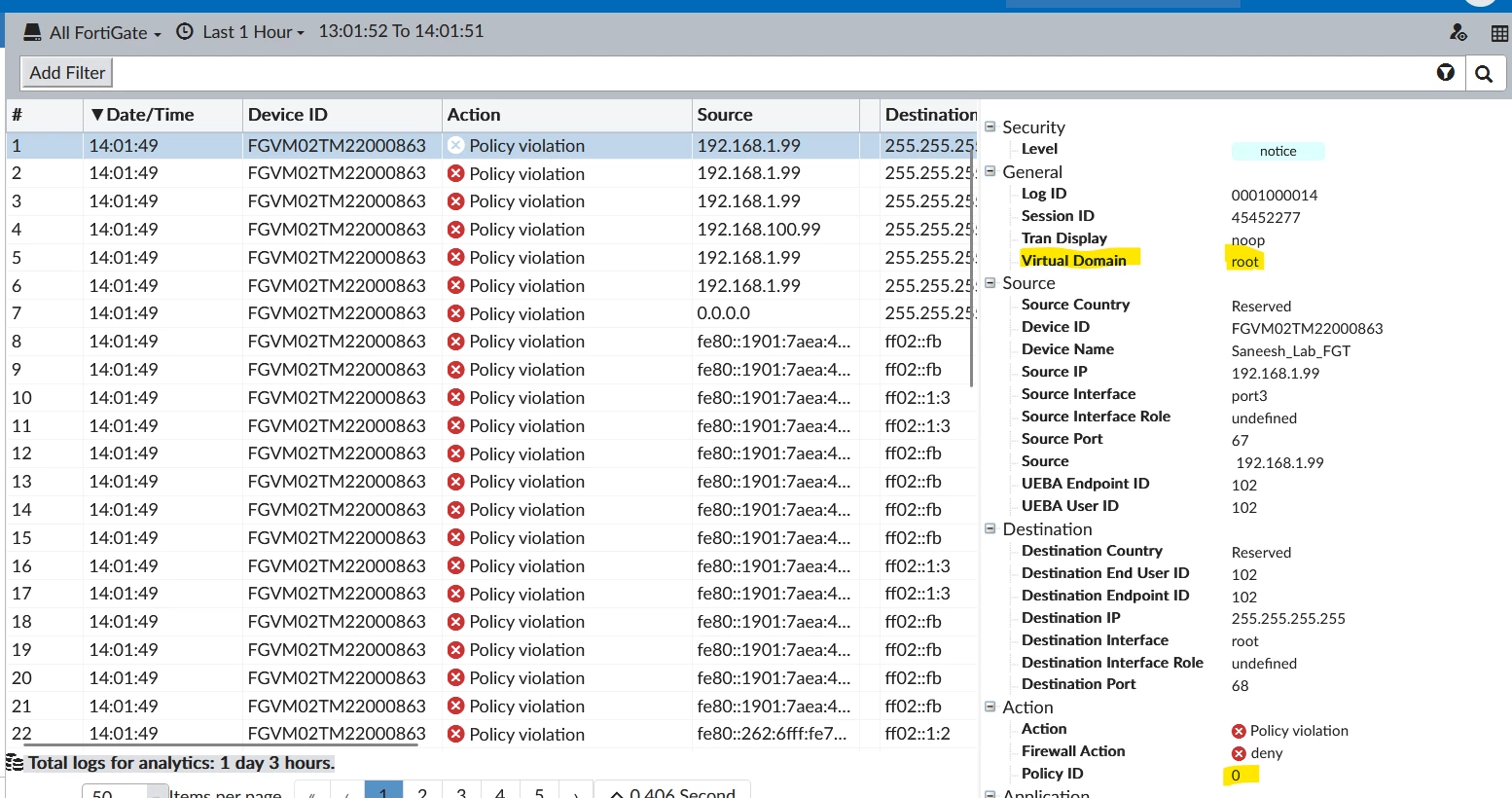Open the column settings grid icon

[1499, 33]
